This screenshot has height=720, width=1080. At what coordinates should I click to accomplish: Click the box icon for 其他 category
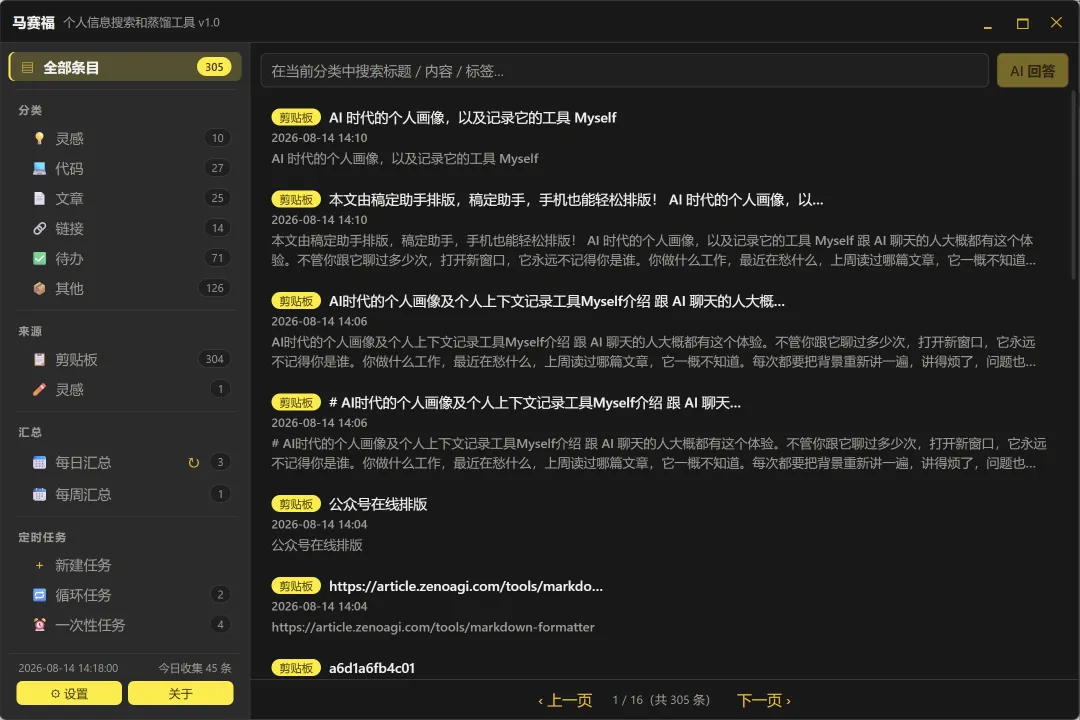coord(39,288)
